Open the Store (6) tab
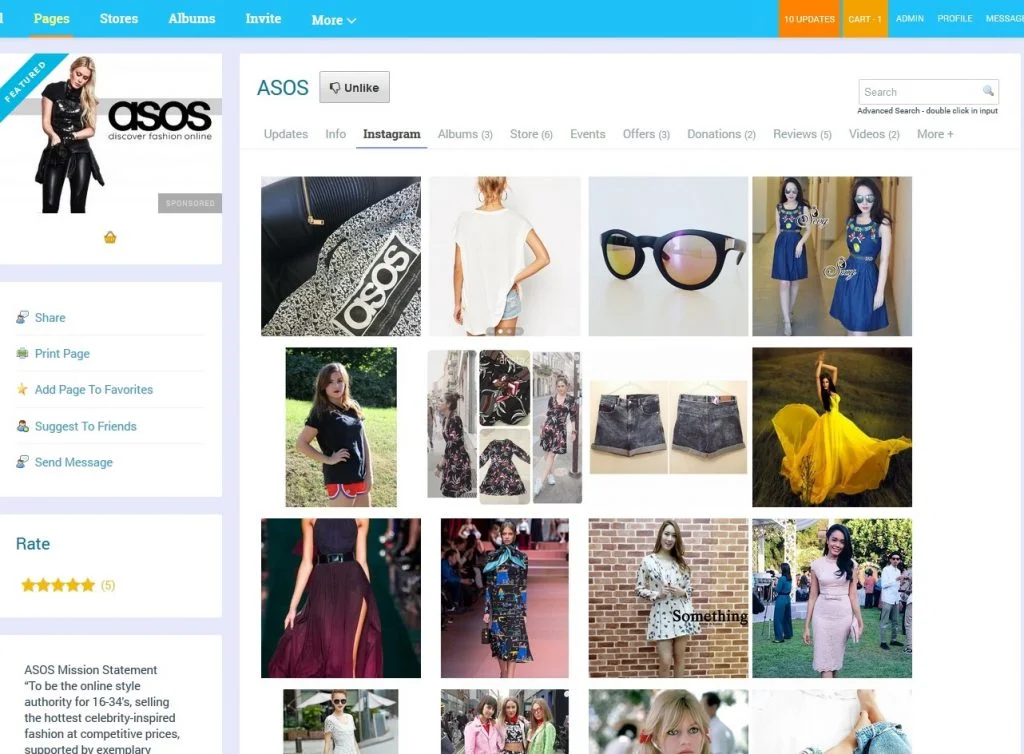 531,134
